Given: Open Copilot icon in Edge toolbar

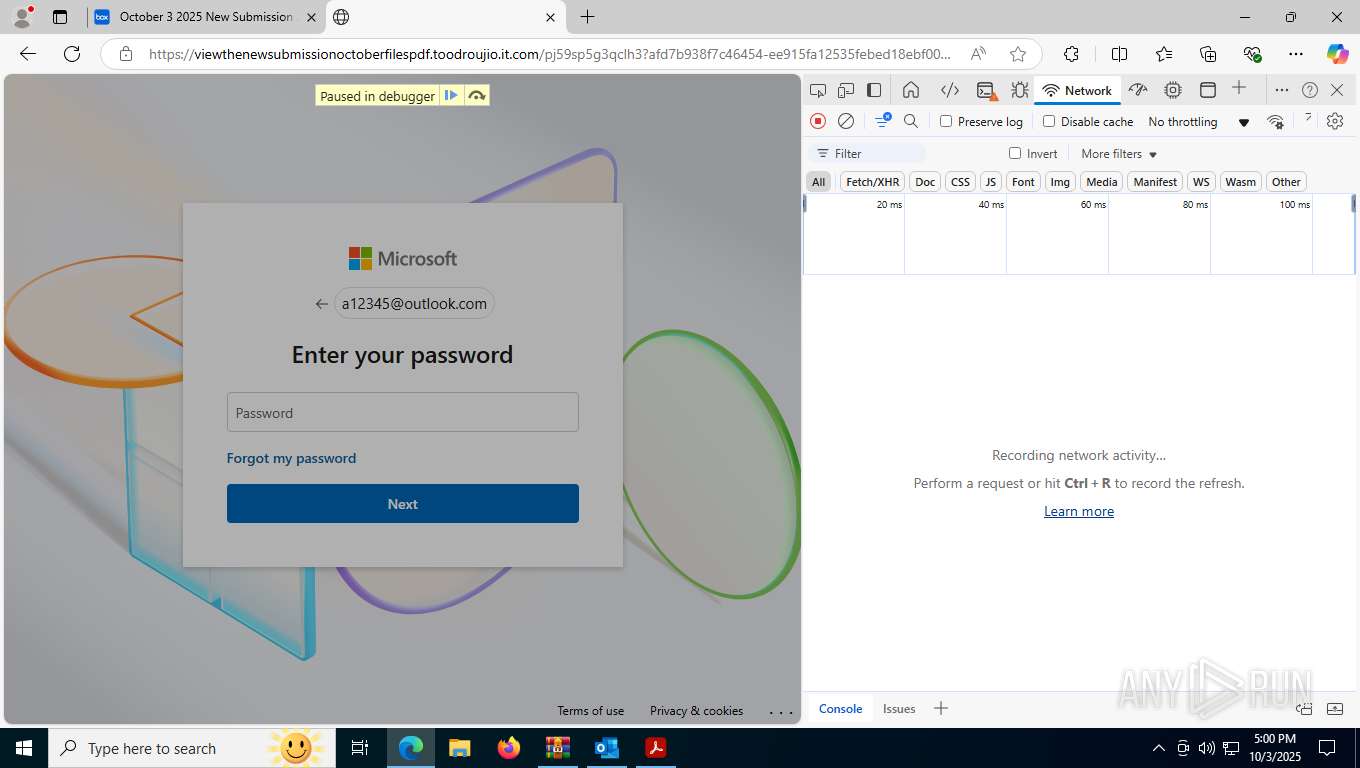Looking at the screenshot, I should point(1337,54).
